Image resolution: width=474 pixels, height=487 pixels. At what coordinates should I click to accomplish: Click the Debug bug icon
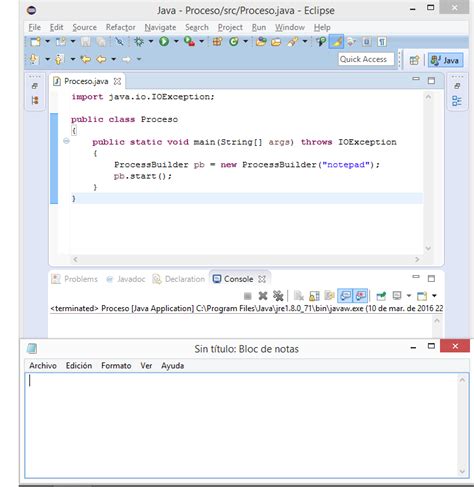[139, 41]
